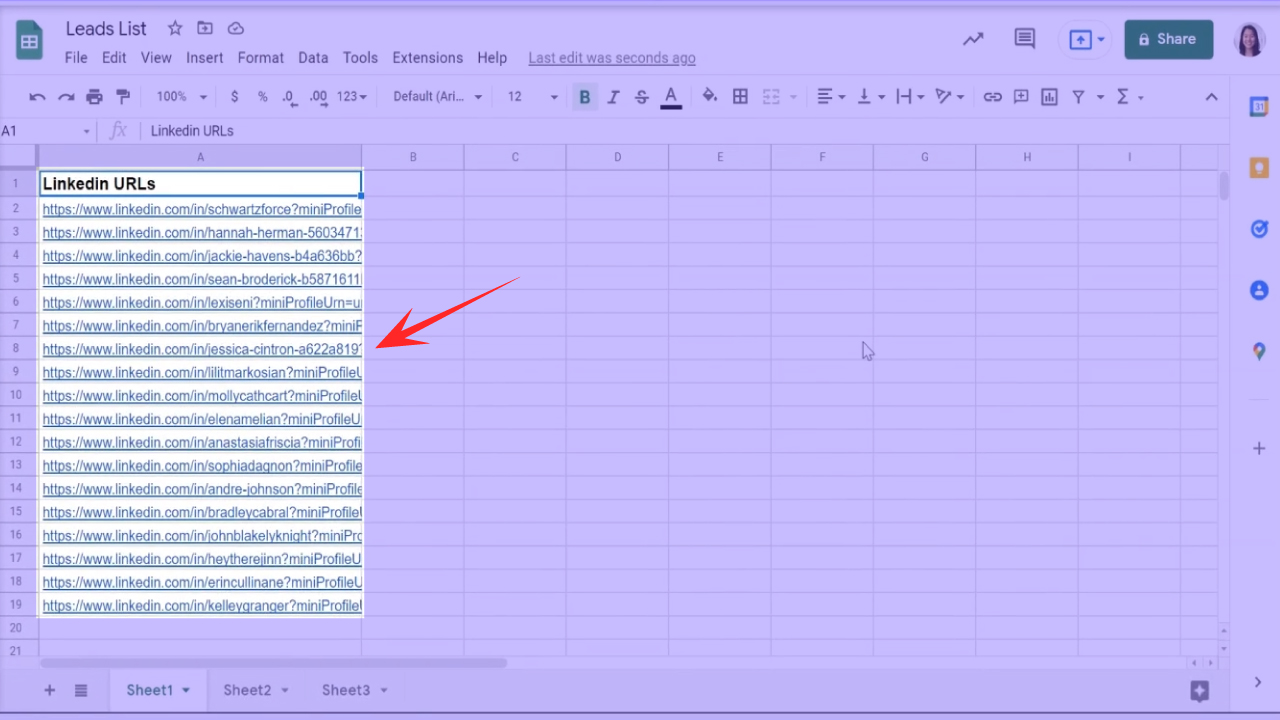Open text rotation dropdown
This screenshot has width=1280, height=720.
(949, 97)
